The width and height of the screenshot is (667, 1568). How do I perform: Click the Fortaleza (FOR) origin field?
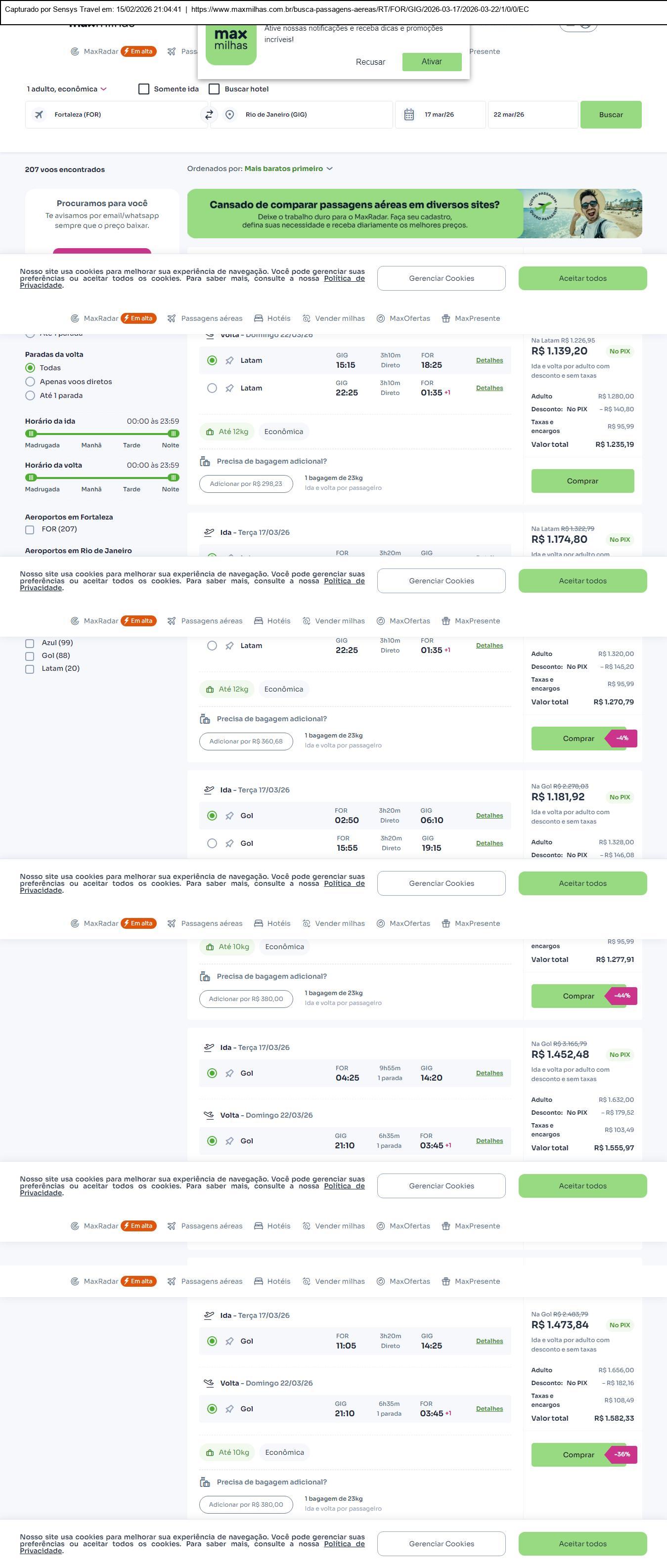click(x=116, y=114)
